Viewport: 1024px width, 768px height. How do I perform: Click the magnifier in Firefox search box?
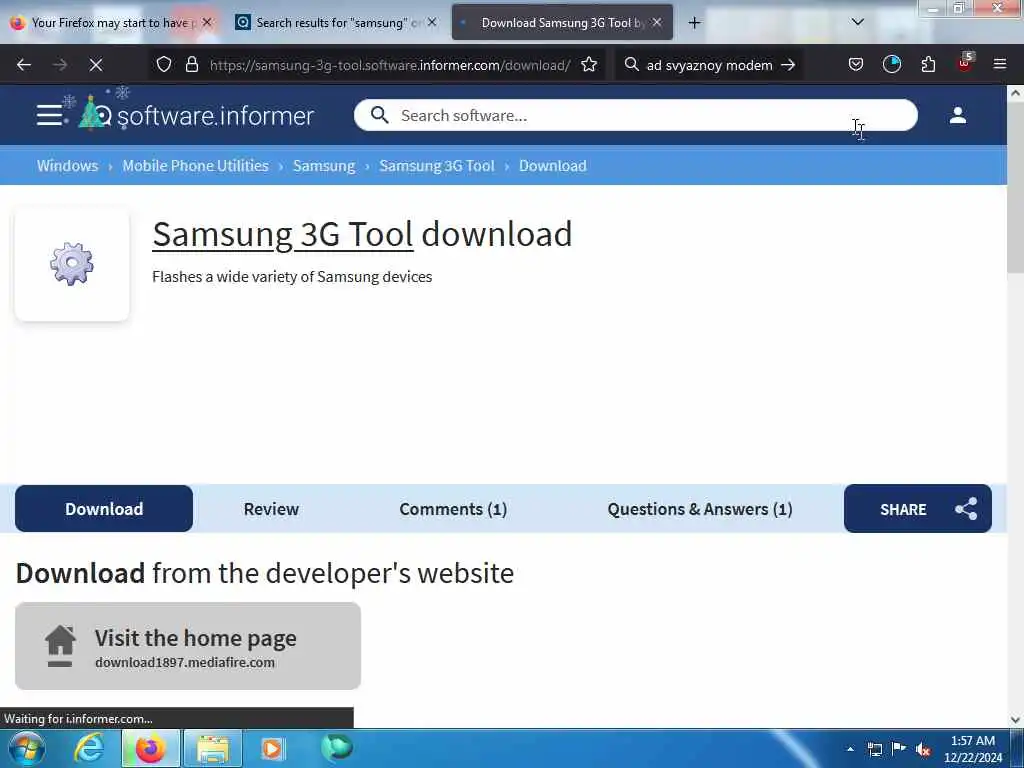click(632, 65)
